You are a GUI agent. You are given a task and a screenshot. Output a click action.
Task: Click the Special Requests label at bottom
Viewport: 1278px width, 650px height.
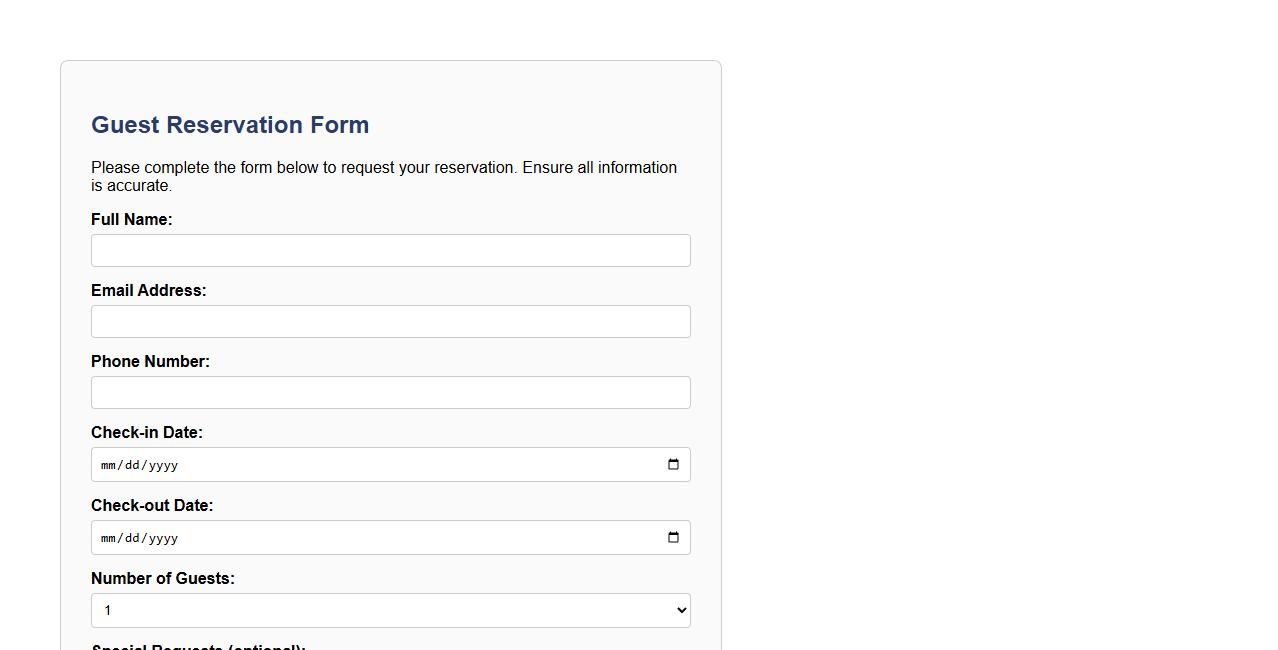[197, 647]
